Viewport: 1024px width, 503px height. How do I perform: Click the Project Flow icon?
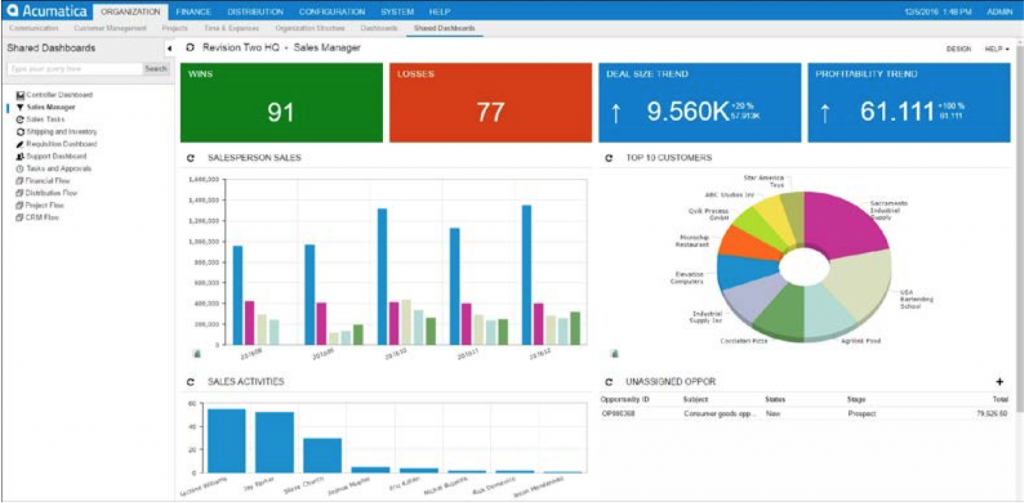click(20, 205)
